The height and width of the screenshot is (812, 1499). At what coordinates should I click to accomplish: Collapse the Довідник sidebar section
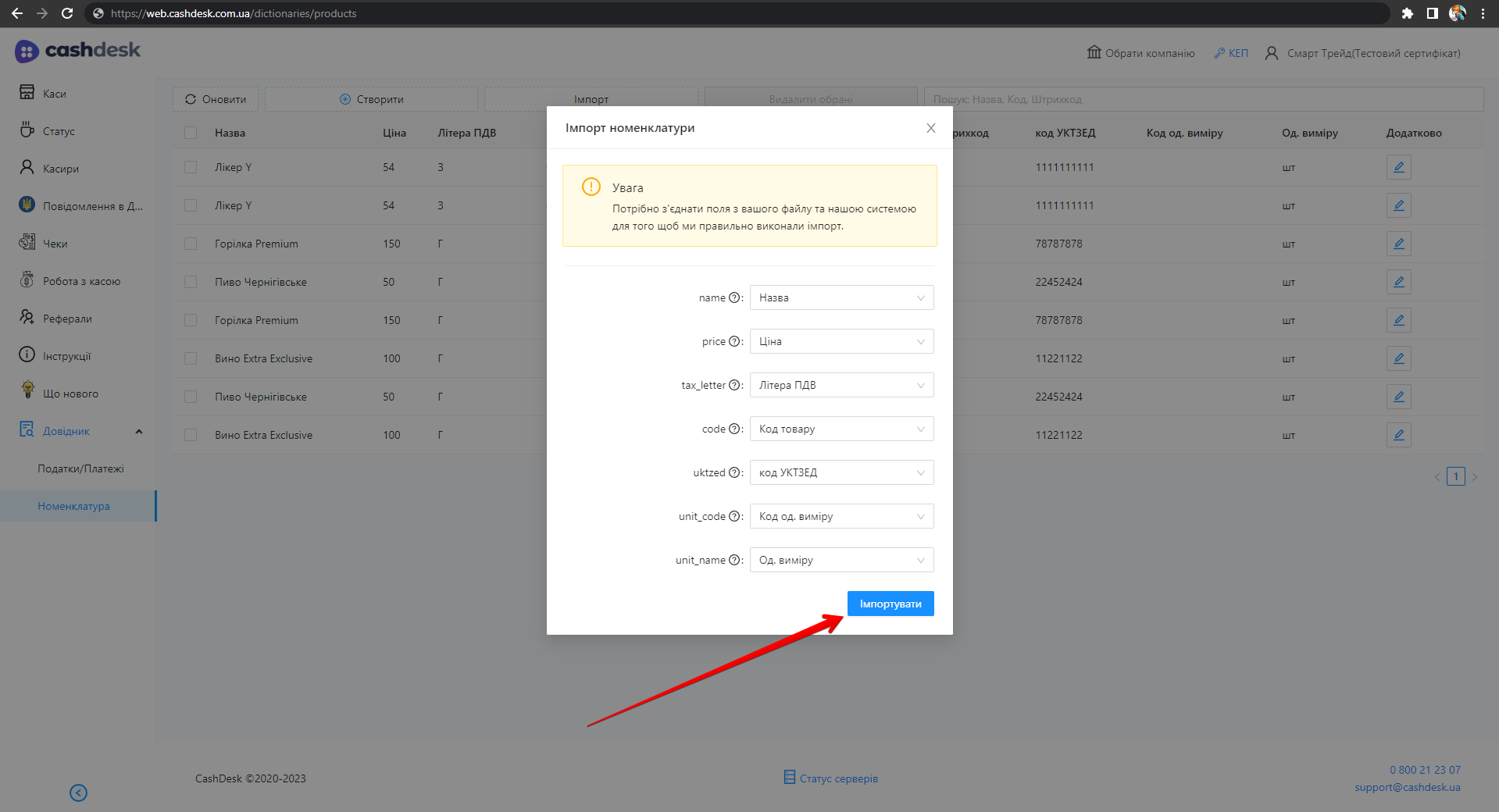click(x=139, y=431)
